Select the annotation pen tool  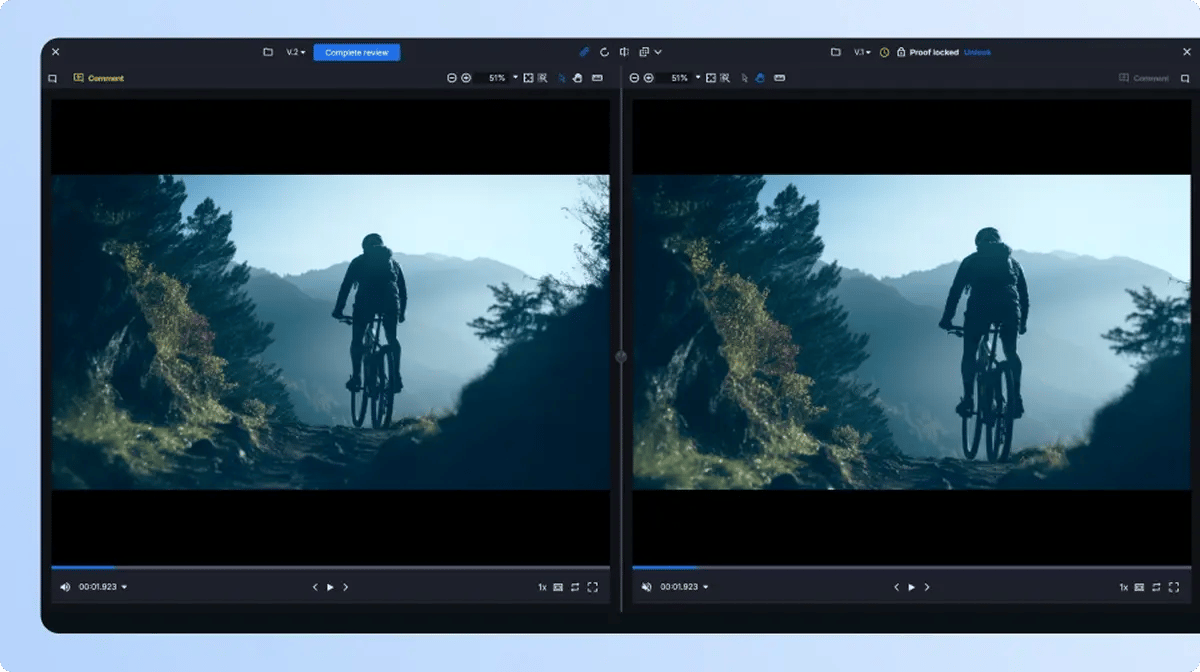click(x=585, y=51)
